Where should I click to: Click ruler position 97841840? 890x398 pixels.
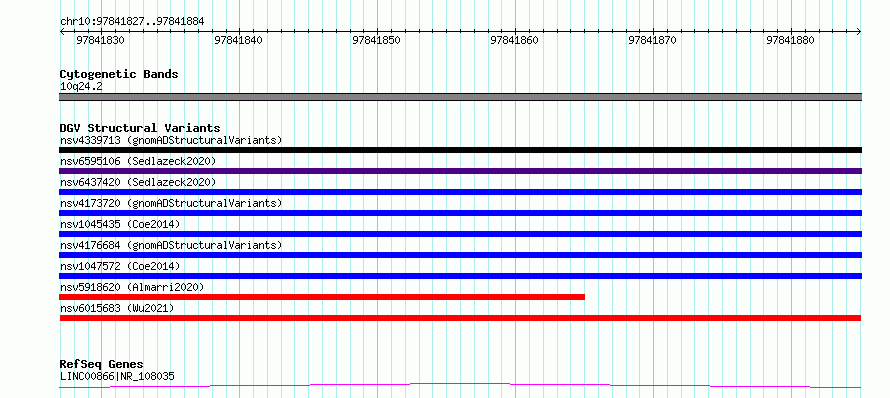238,40
